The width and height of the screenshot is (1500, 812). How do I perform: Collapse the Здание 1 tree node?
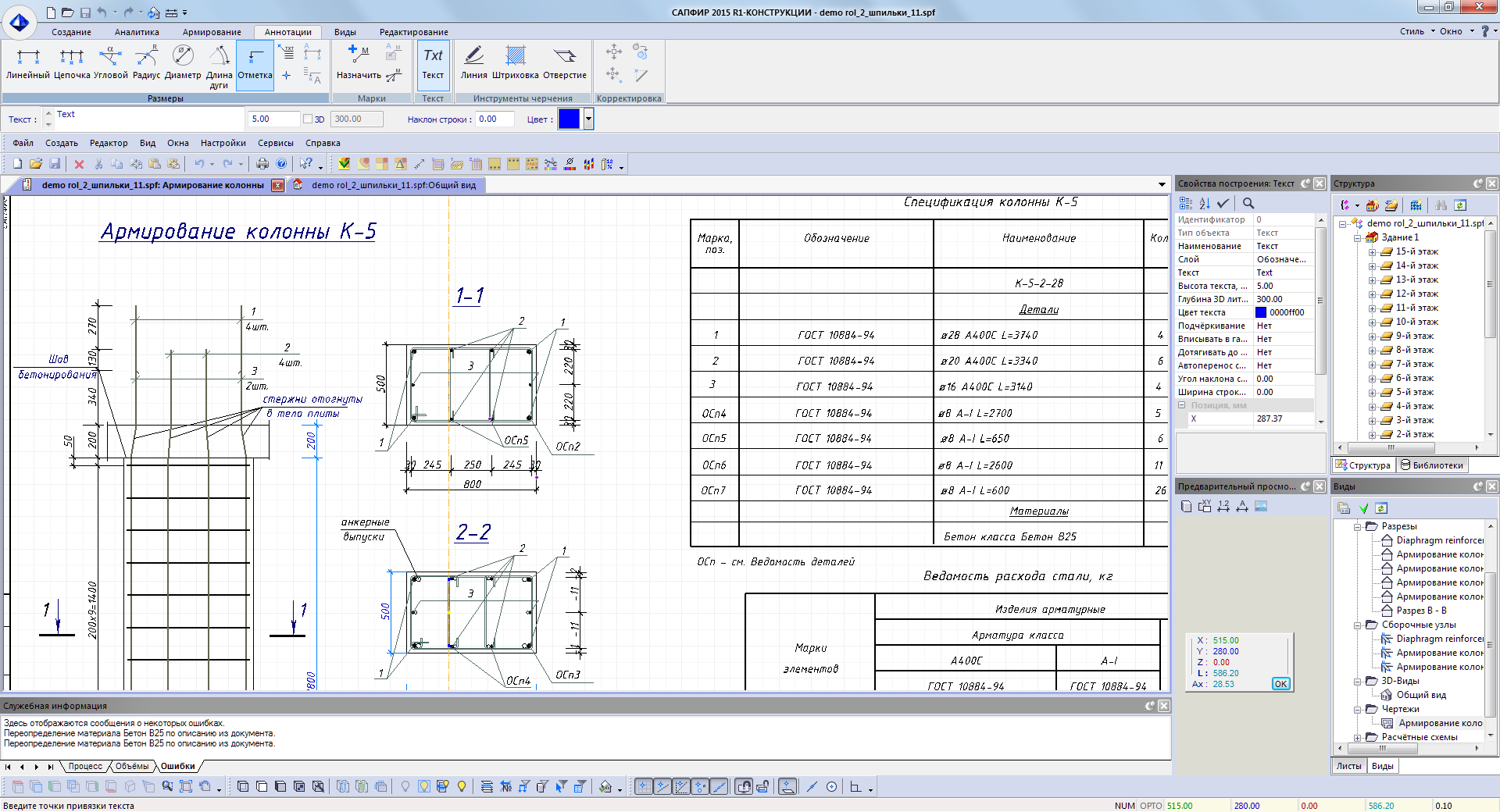point(1358,237)
